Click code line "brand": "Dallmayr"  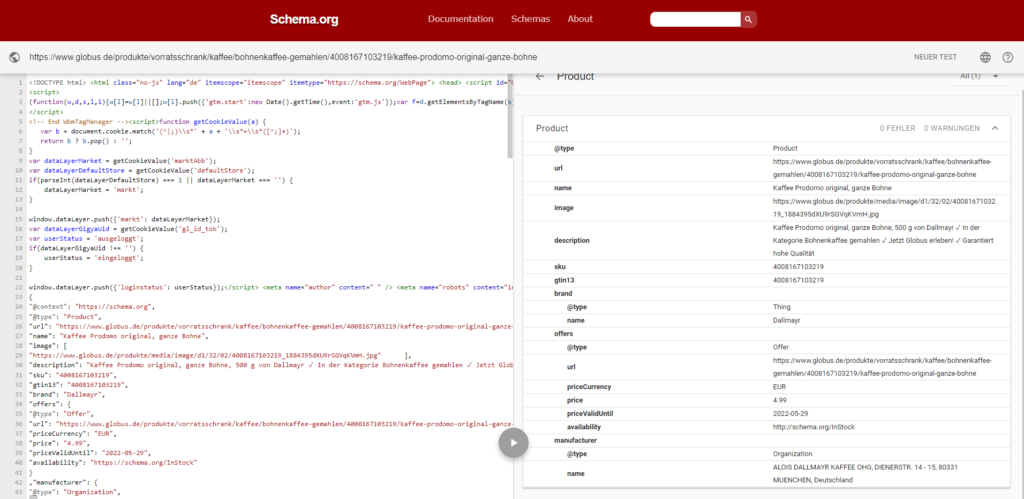(x=67, y=394)
